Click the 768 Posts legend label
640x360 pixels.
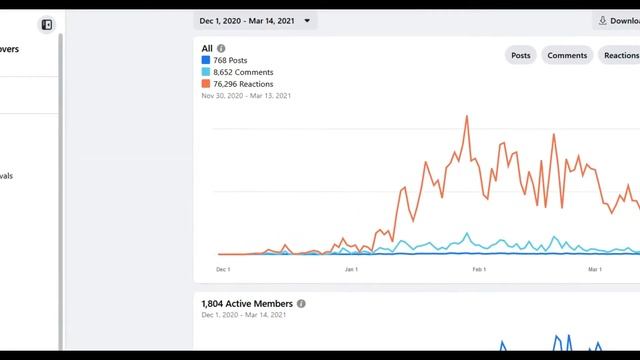pyautogui.click(x=230, y=60)
